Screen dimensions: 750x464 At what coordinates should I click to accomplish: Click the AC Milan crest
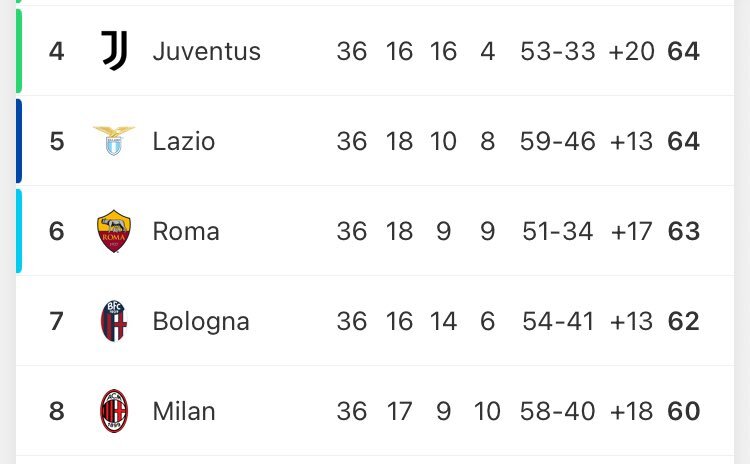(114, 411)
